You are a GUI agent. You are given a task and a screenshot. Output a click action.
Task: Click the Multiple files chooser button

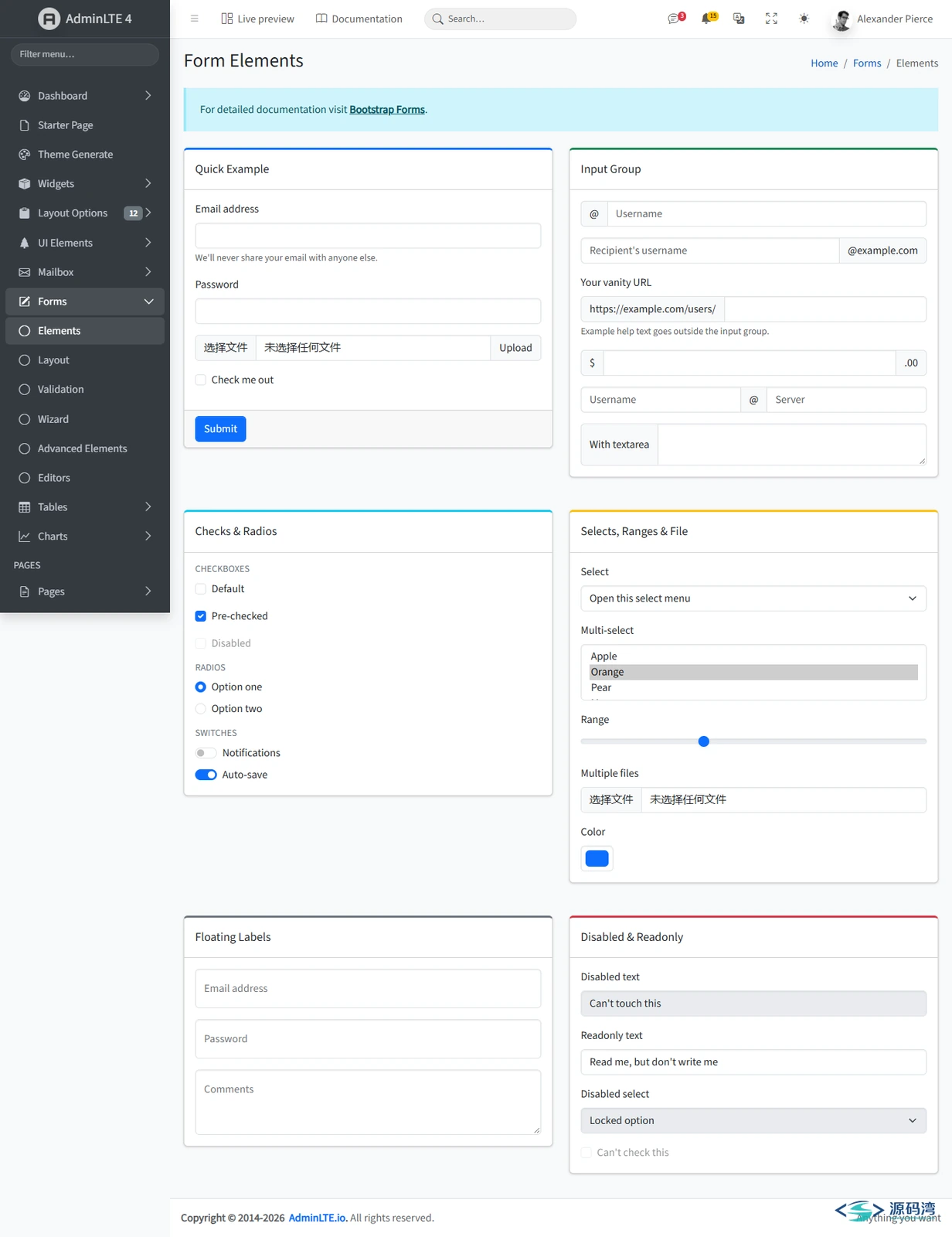tap(611, 800)
